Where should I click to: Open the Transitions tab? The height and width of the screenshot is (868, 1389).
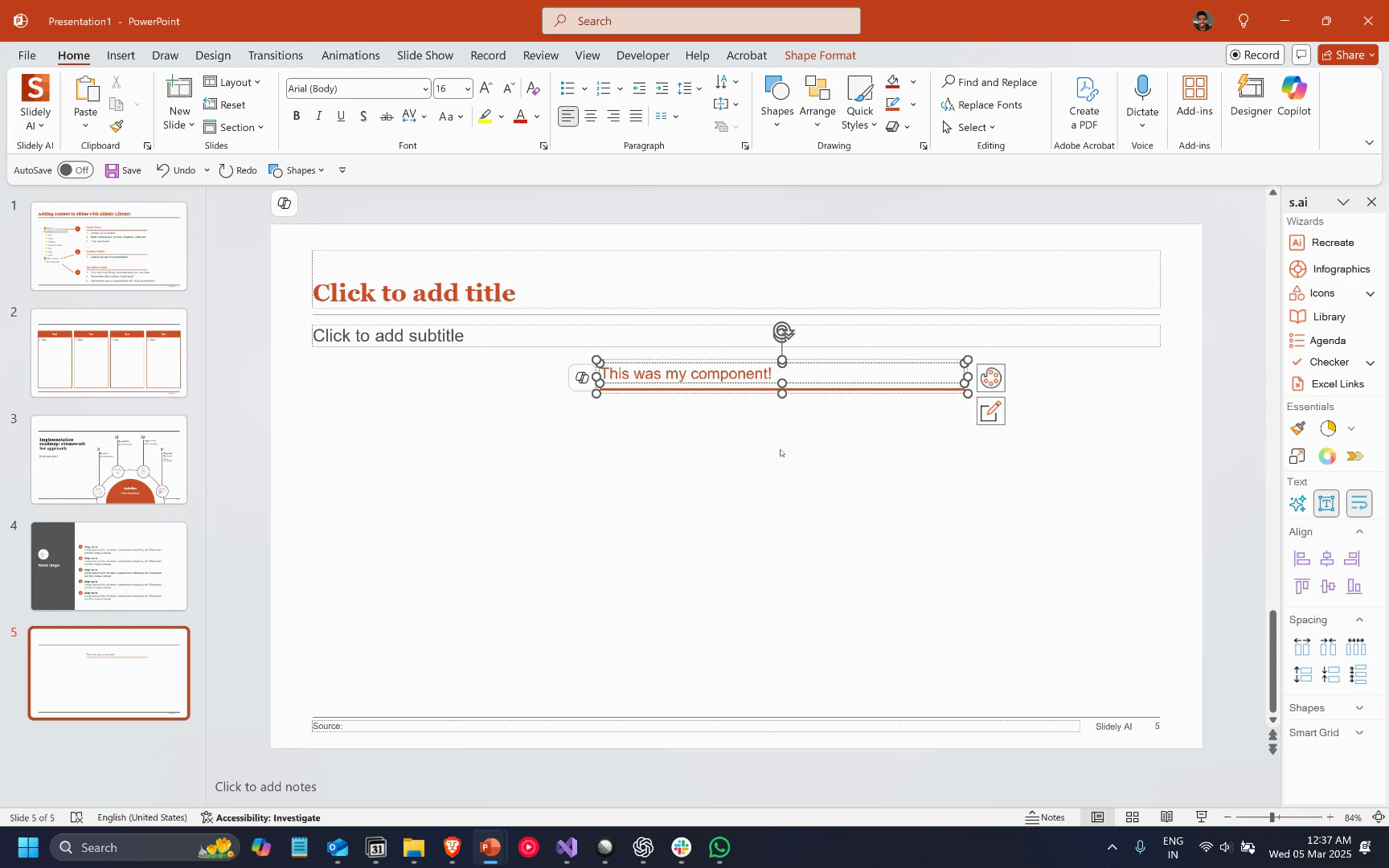point(275,55)
